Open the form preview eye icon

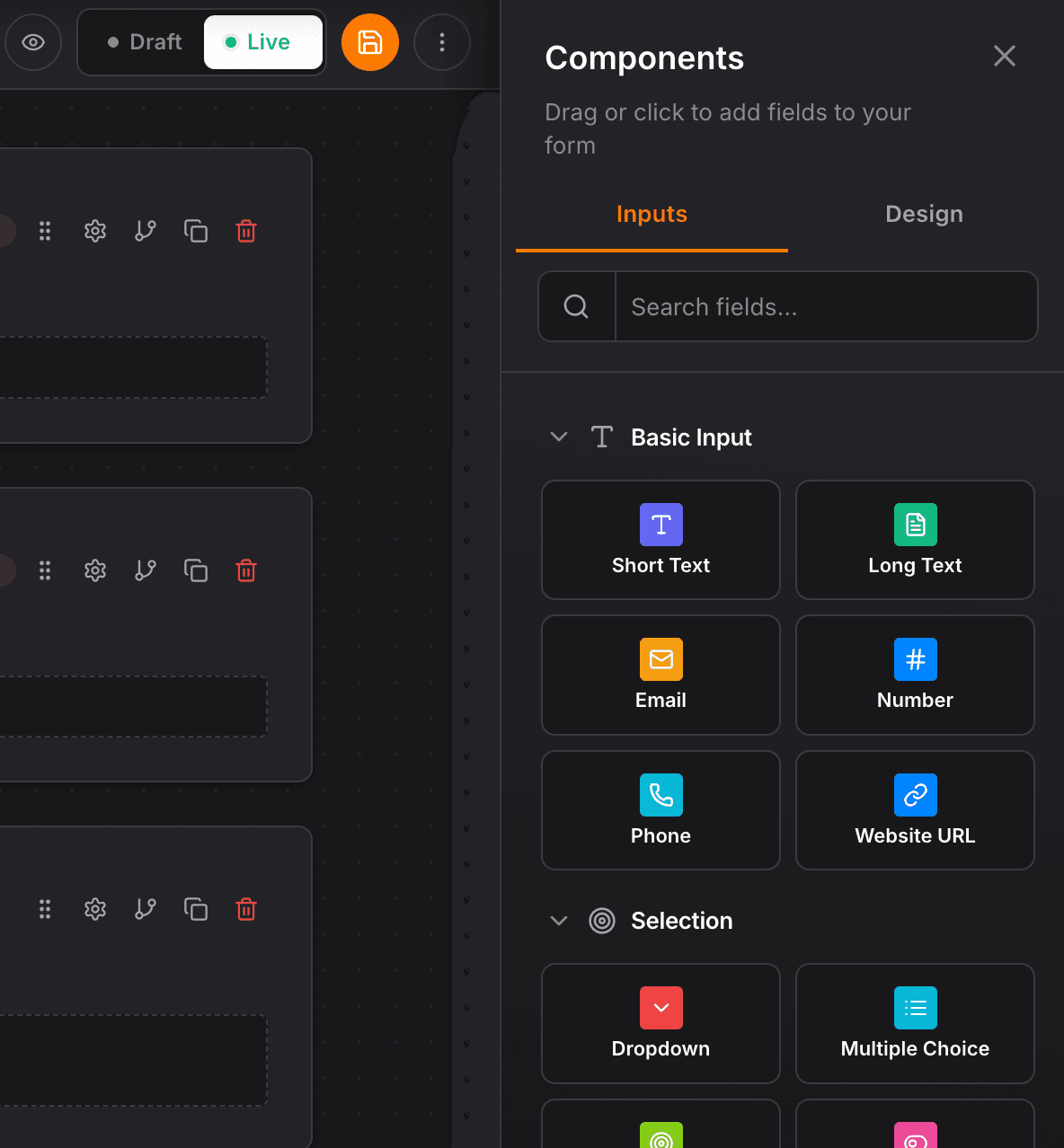tap(33, 42)
